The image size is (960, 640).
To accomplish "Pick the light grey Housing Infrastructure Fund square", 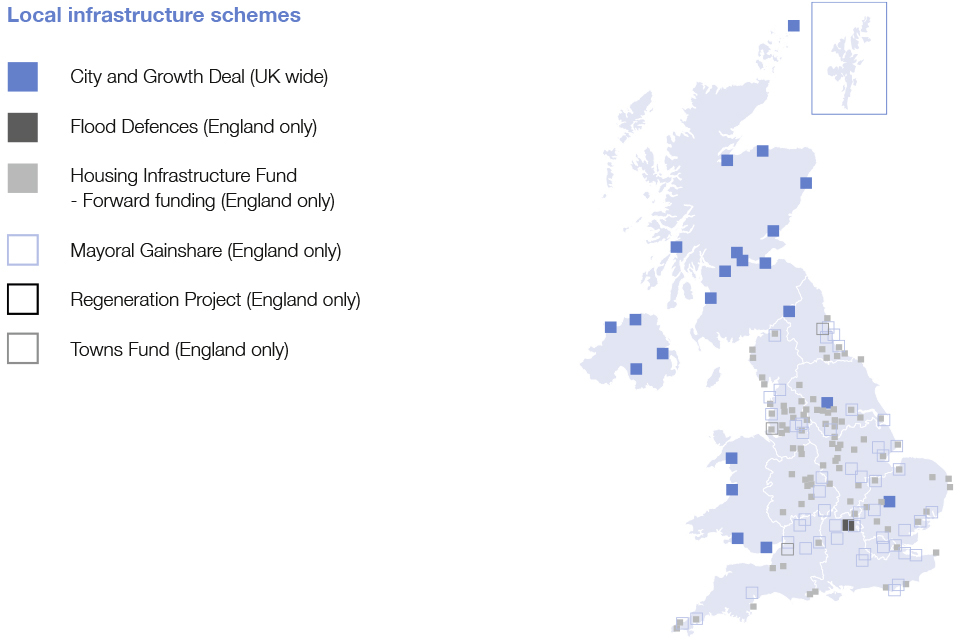I will 22,178.
